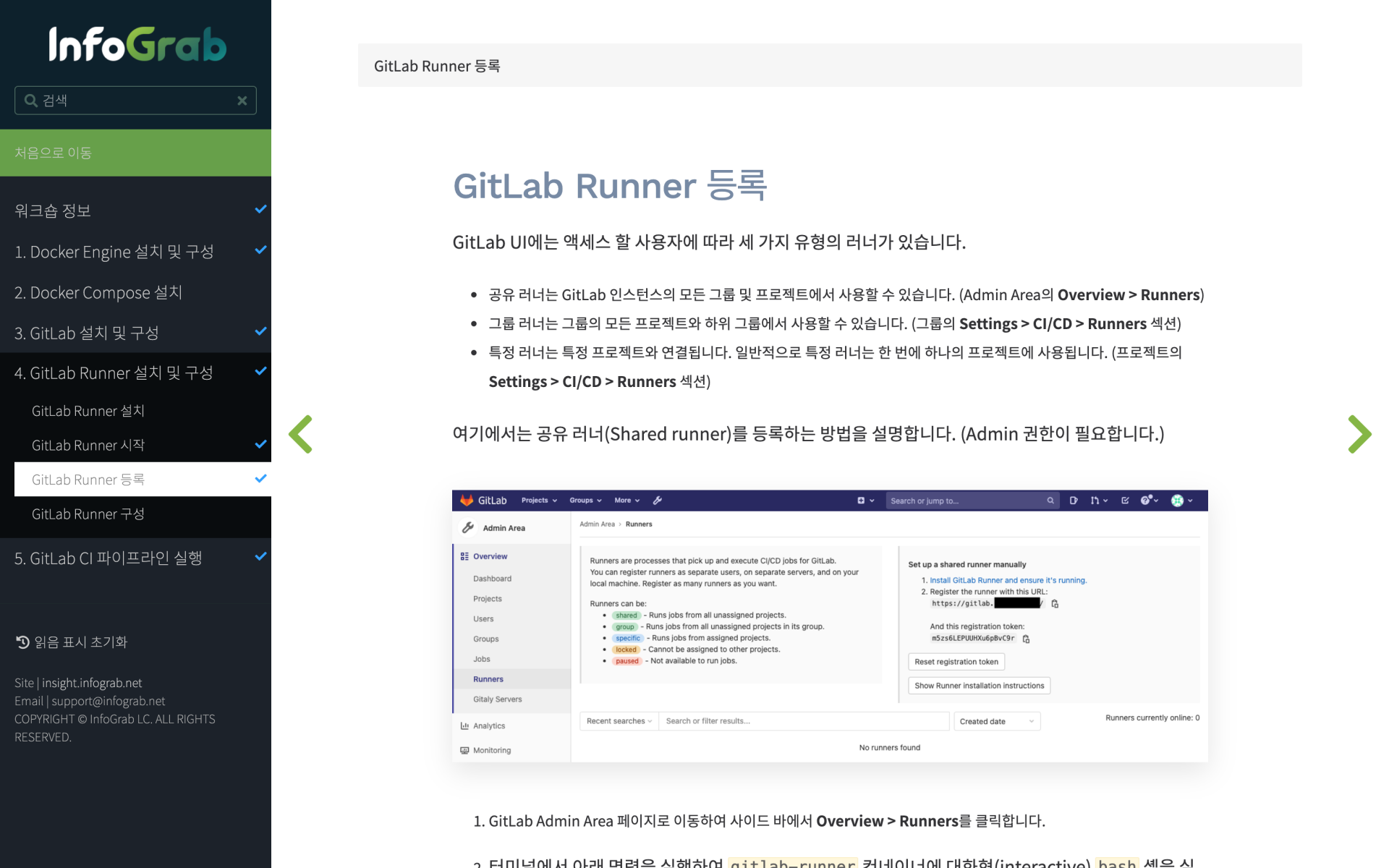1389x868 pixels.
Task: Go to next page with right arrow
Action: click(x=1359, y=434)
